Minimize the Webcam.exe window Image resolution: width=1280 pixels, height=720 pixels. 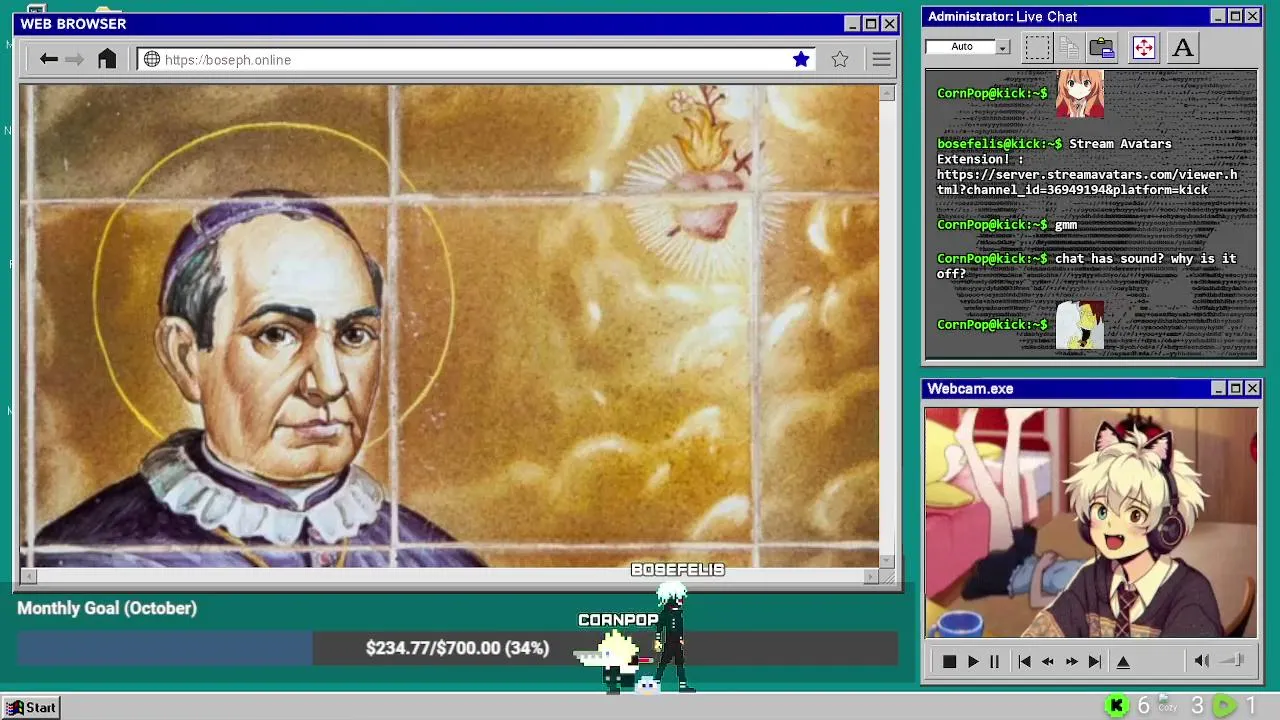[x=1217, y=388]
